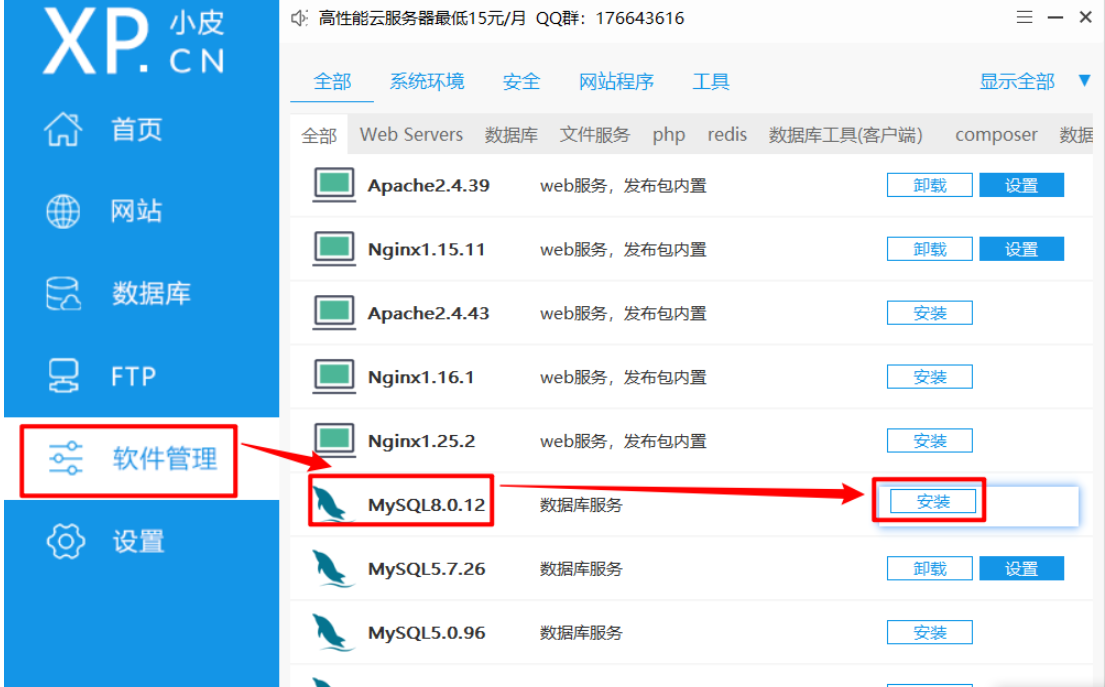
Task: Install MySQL8.0.12 via 安装 button
Action: pyautogui.click(x=933, y=502)
